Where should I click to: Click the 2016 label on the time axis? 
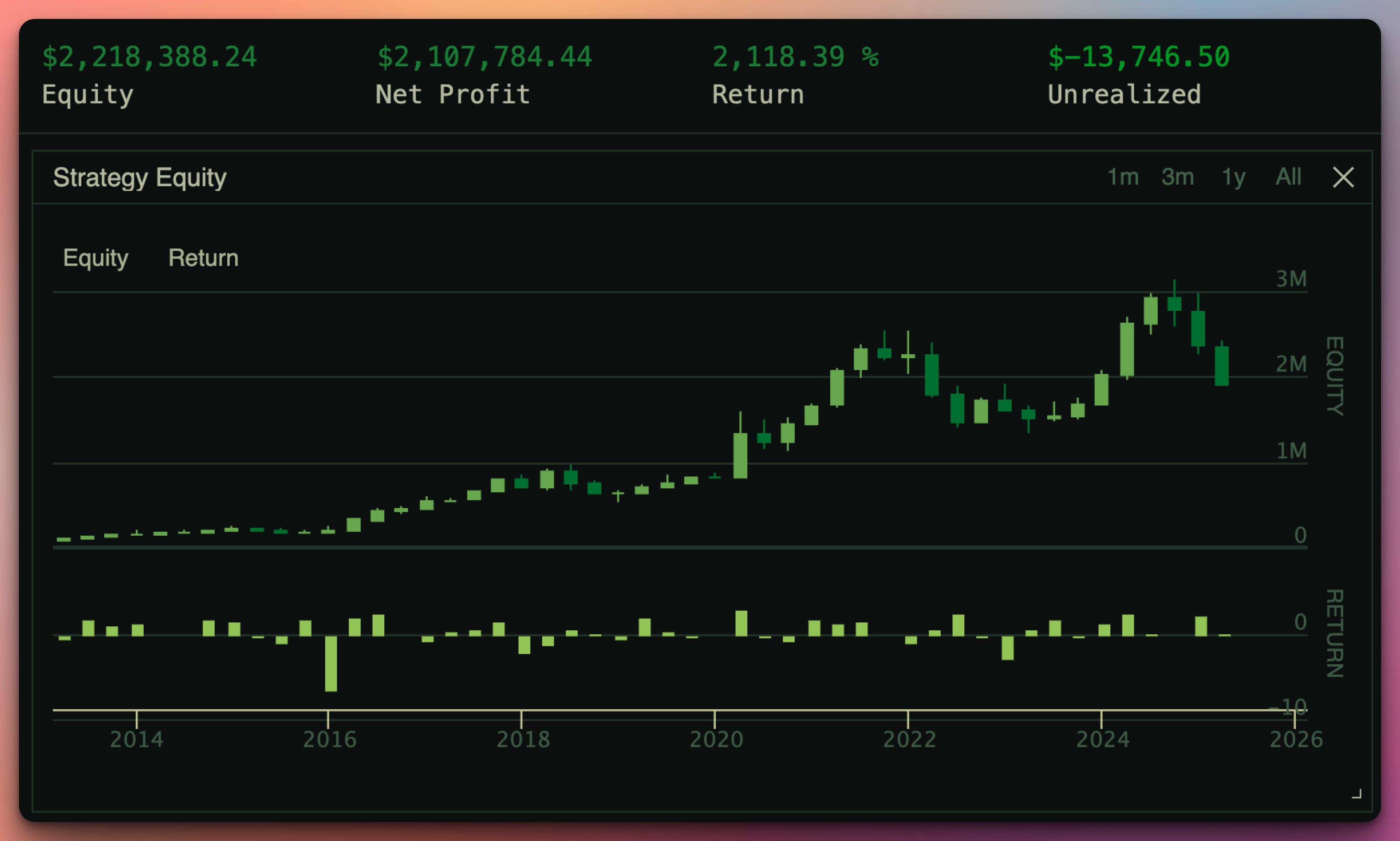coord(329,740)
